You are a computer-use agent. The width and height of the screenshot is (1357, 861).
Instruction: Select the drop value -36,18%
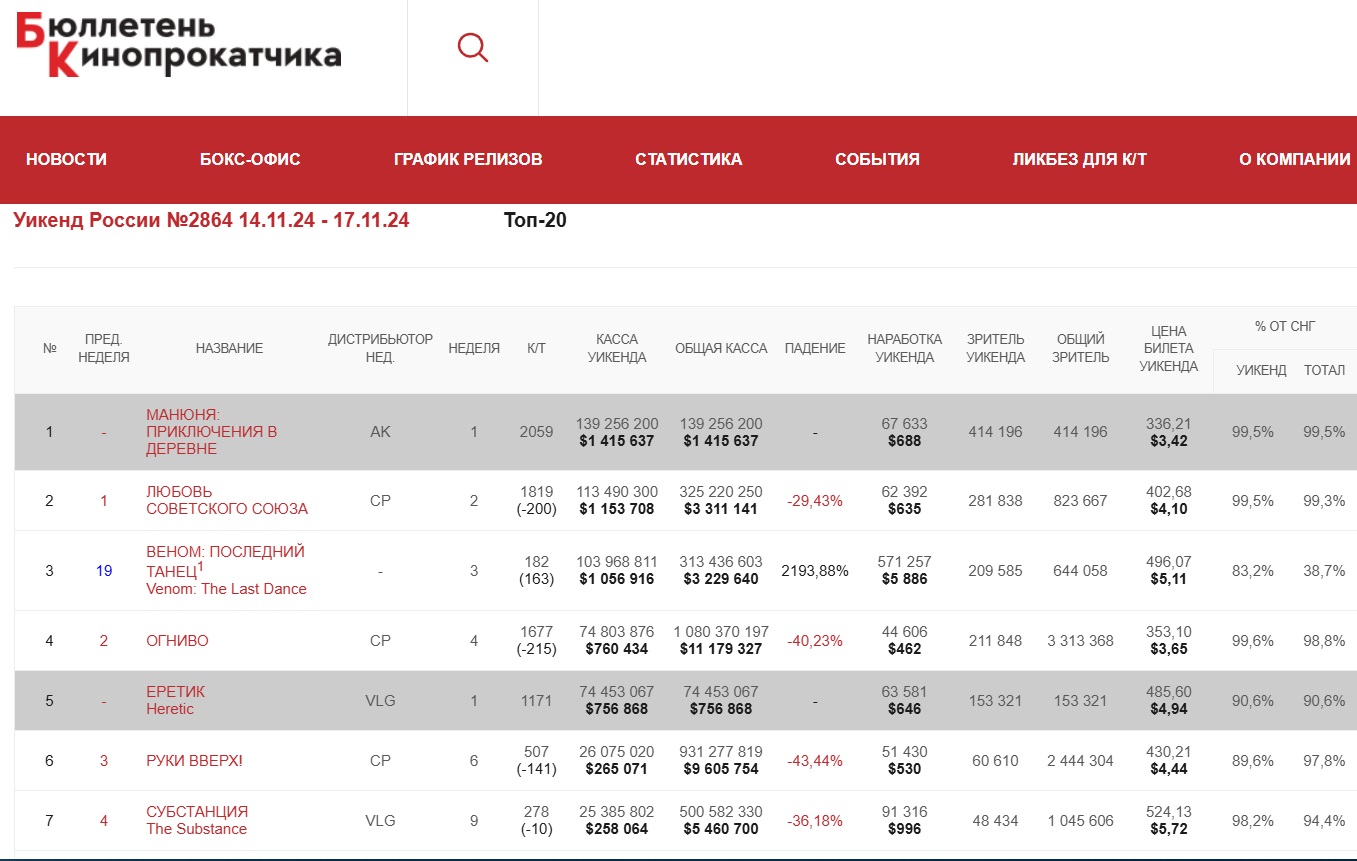[x=814, y=821]
